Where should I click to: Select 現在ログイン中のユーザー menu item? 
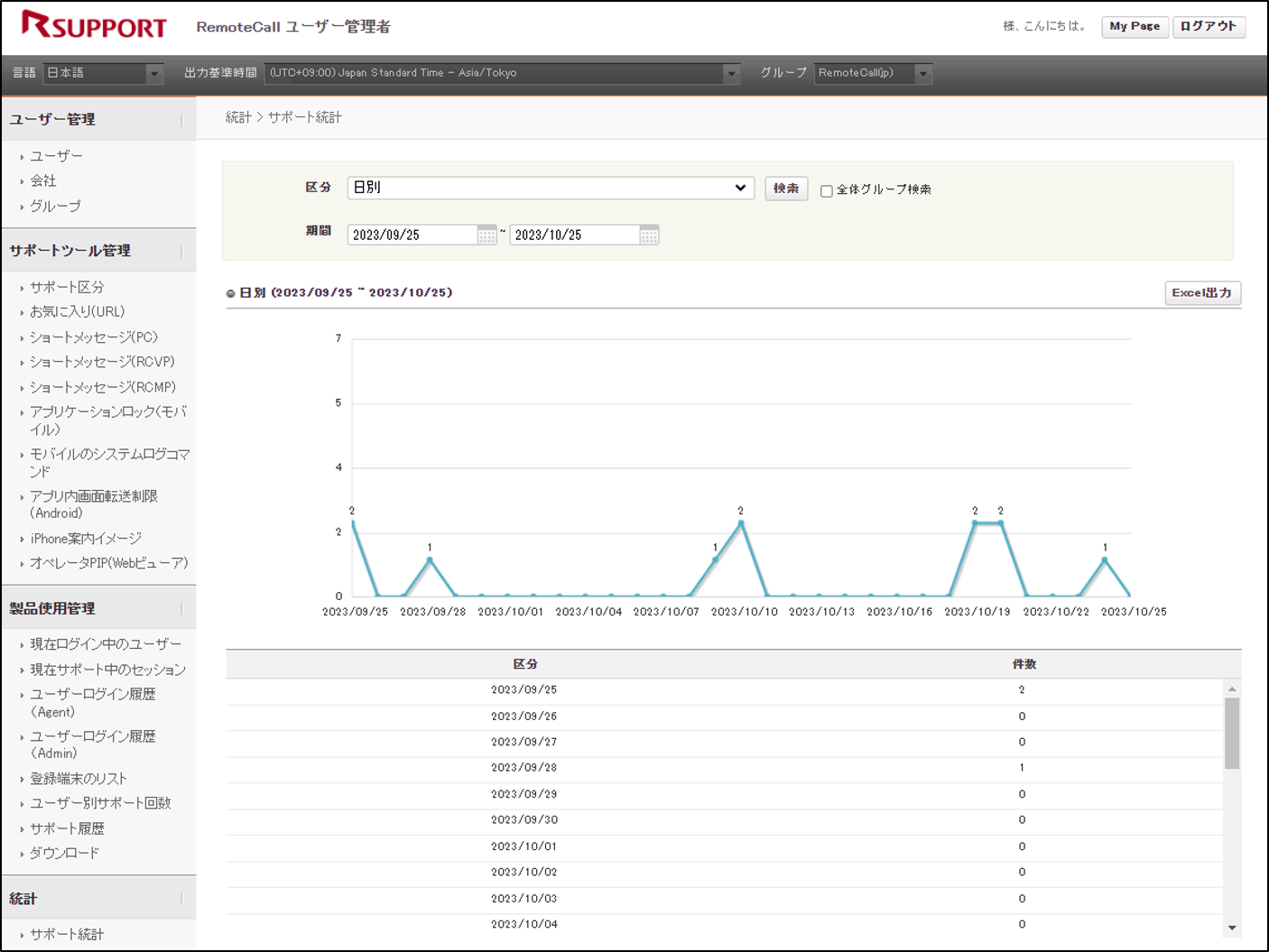point(105,644)
